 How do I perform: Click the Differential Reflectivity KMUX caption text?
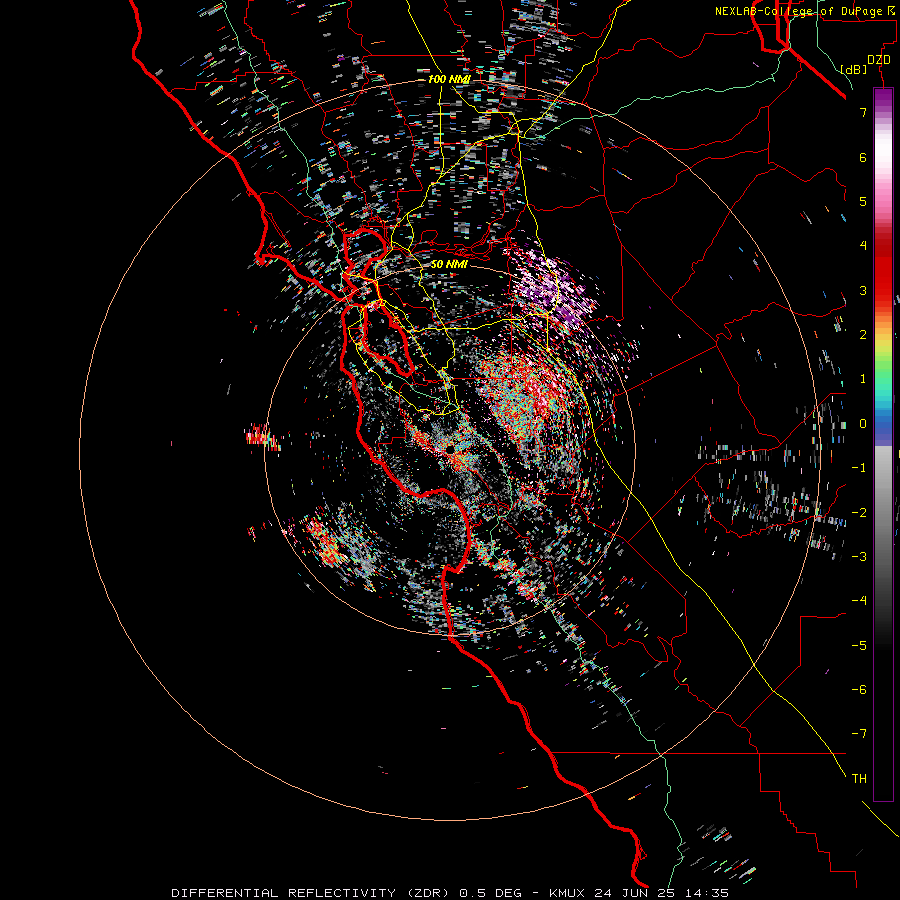tap(450, 893)
